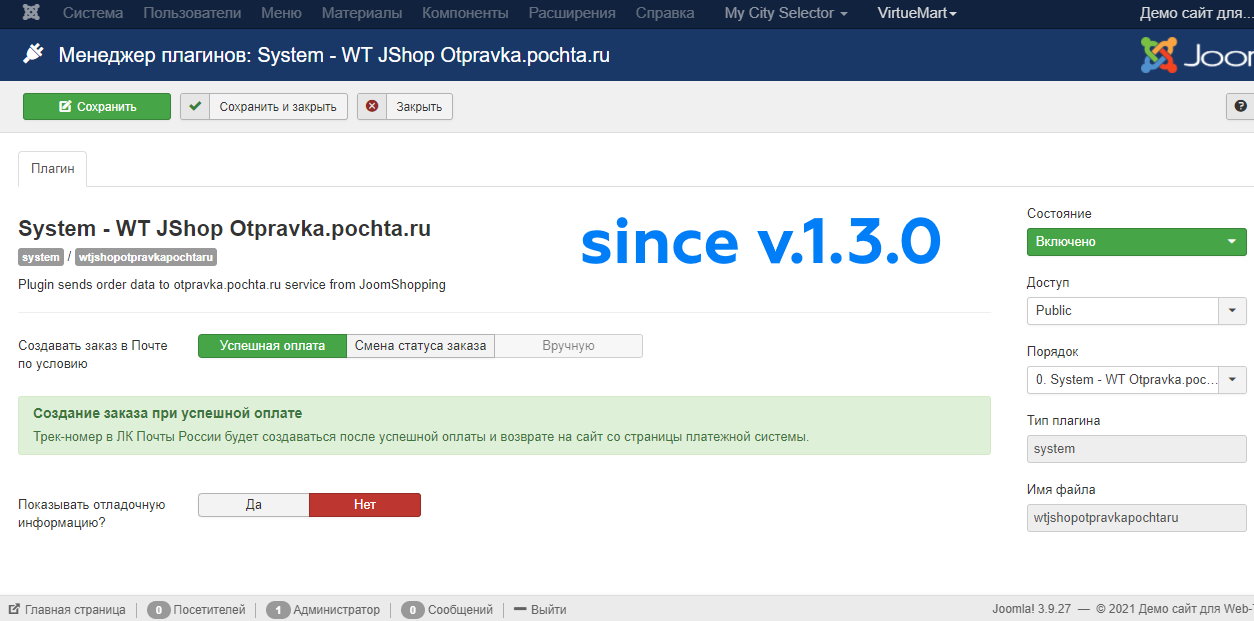Click the green checkmark icon on Save & Close
Image resolution: width=1254 pixels, height=621 pixels.
coord(195,107)
